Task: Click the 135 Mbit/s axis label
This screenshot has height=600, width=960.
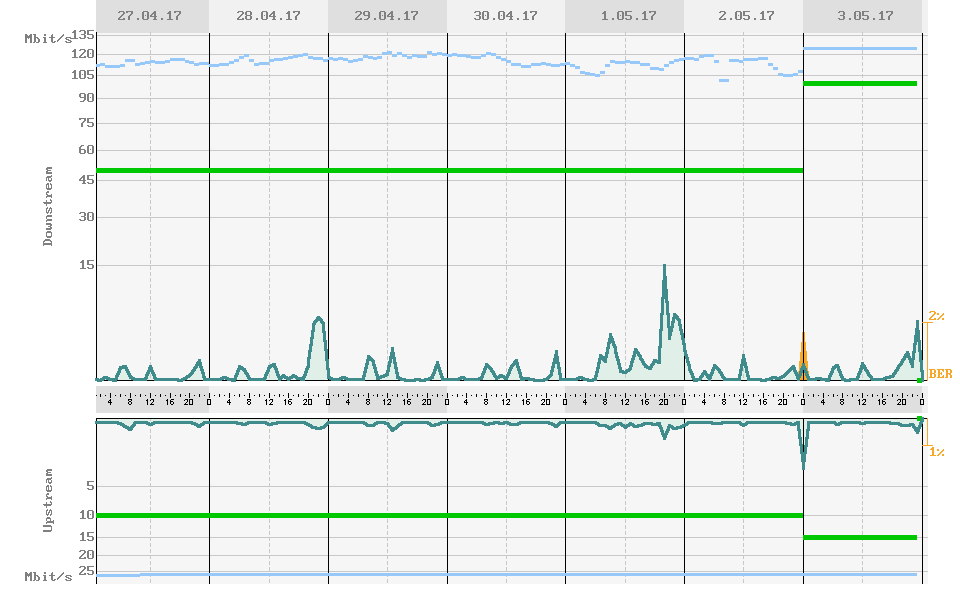Action: coord(83,35)
